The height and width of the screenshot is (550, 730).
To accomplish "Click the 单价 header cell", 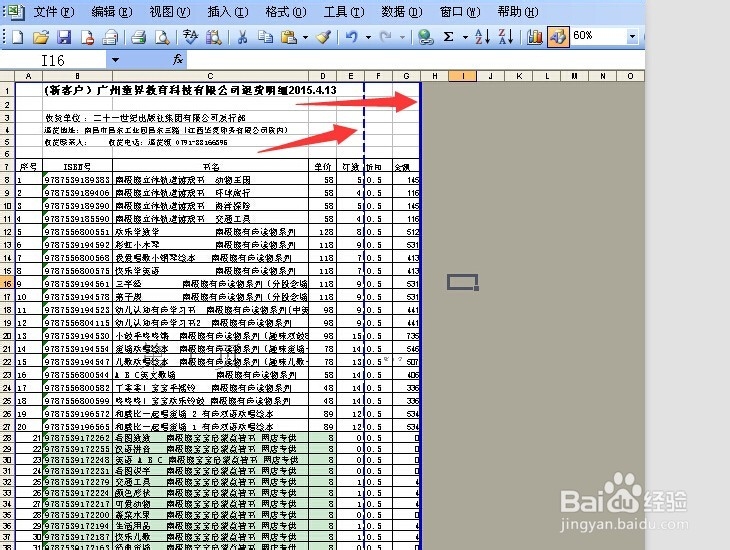I will tap(323, 167).
